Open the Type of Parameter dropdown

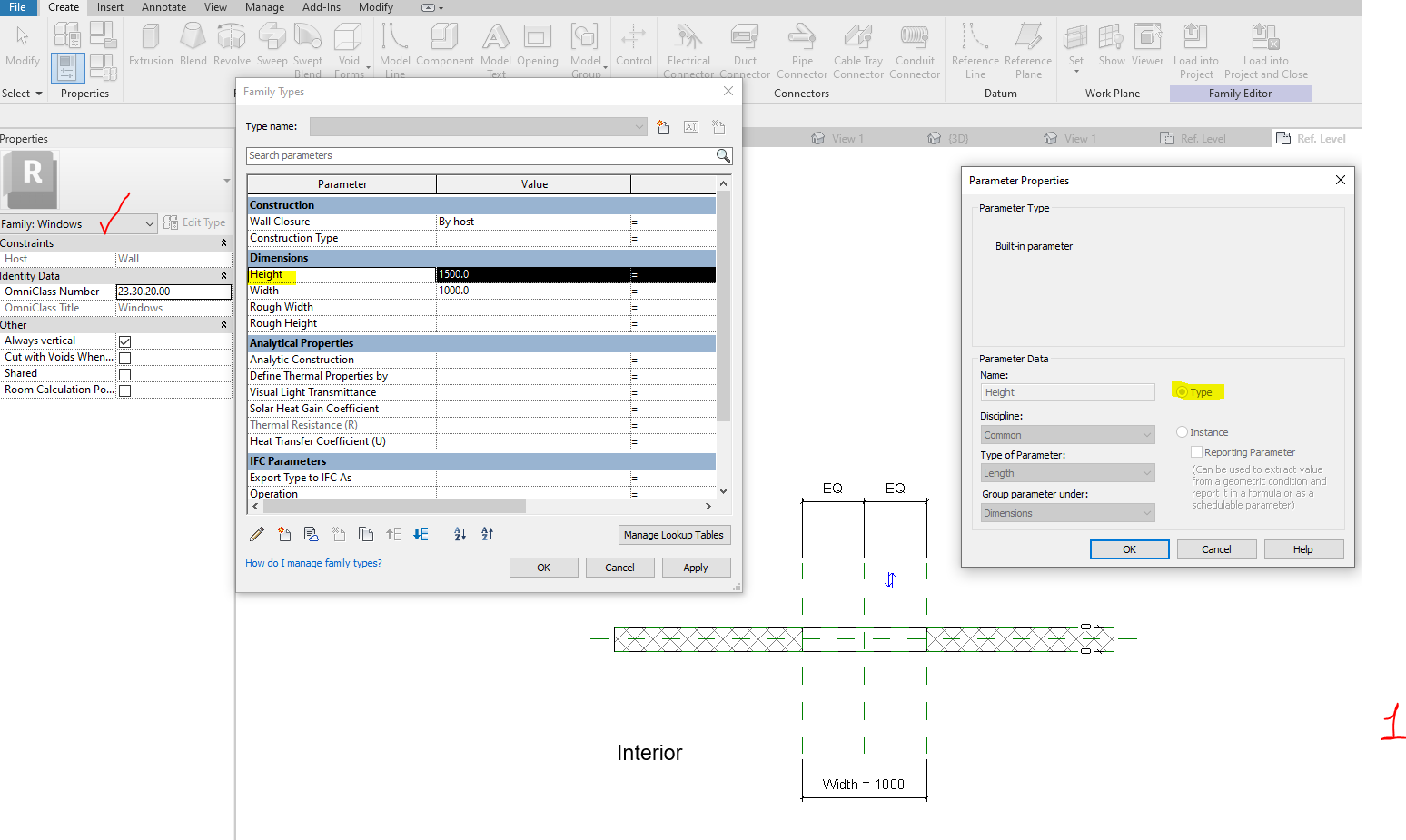[1067, 473]
